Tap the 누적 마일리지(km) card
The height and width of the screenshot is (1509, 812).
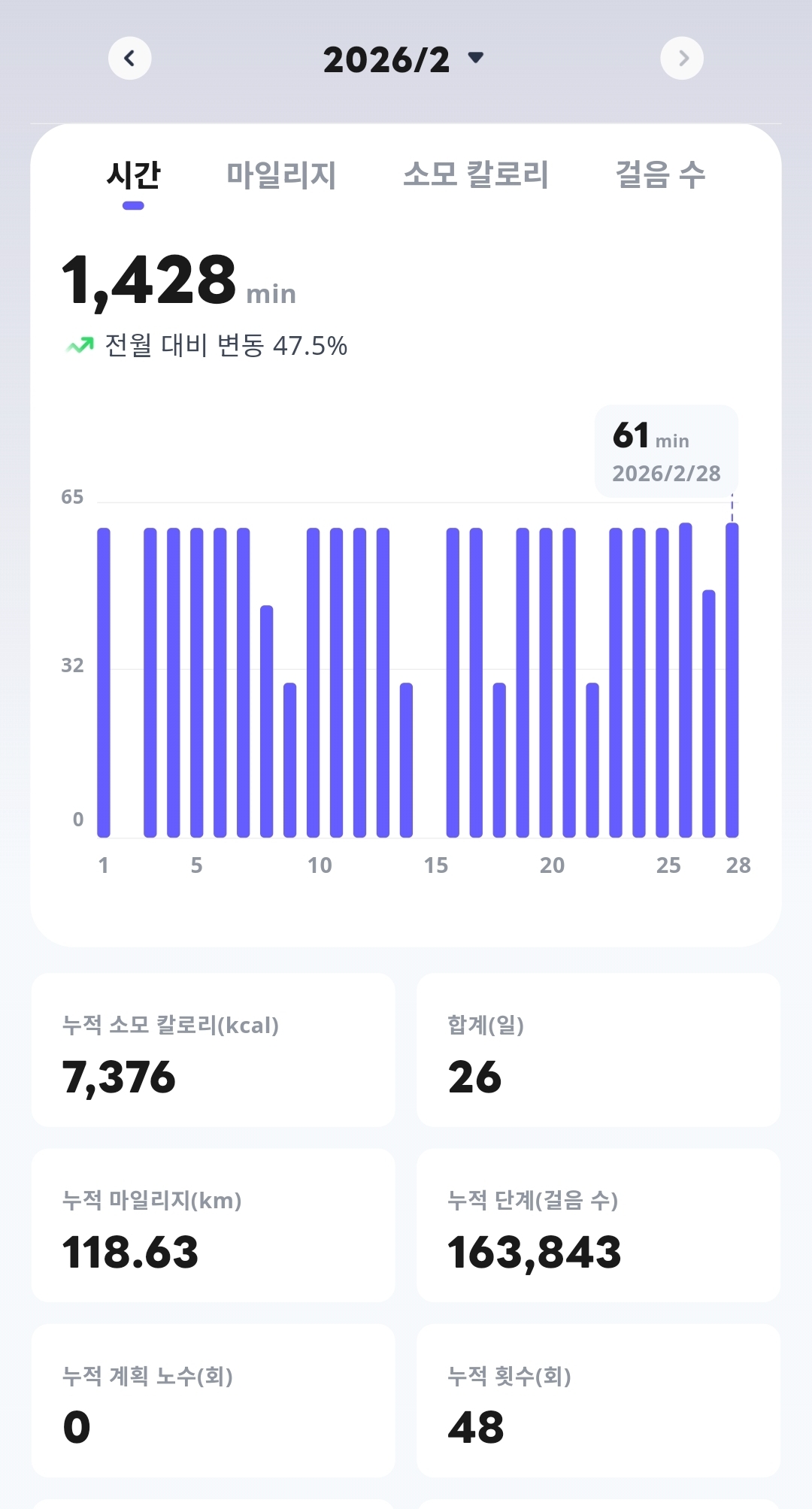(x=213, y=1226)
